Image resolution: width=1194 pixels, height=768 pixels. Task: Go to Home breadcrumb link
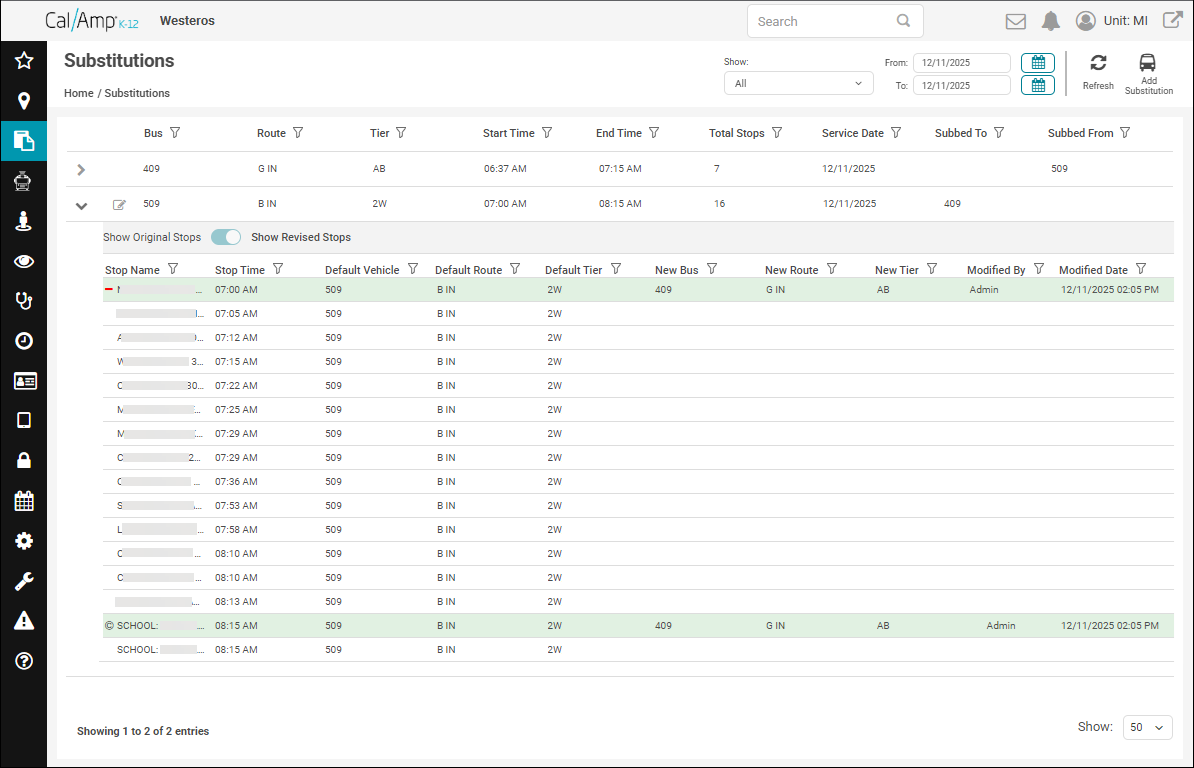(x=78, y=93)
